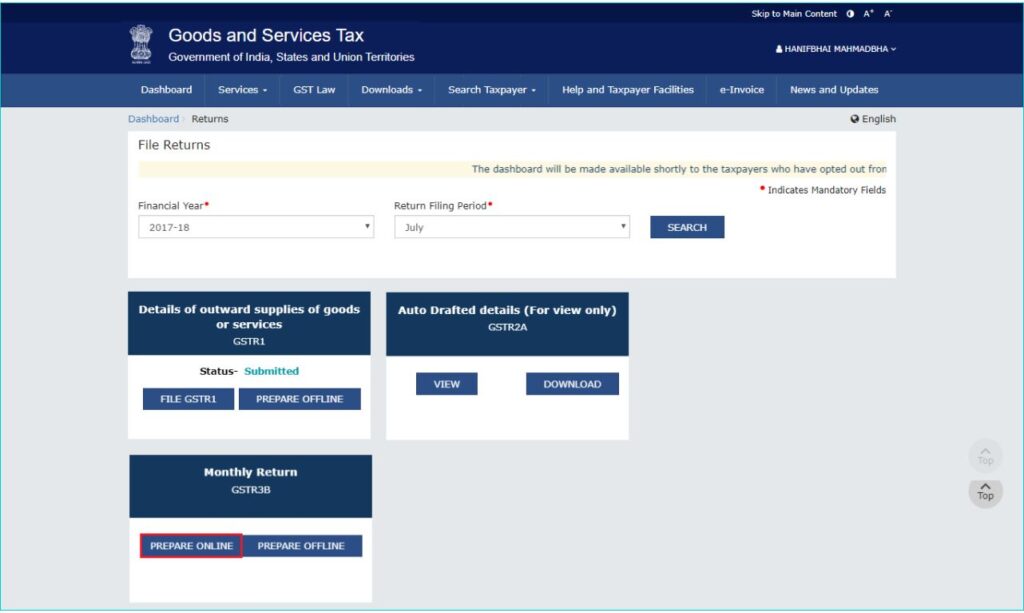The image size is (1024, 613).
Task: Open News and Updates
Action: pos(834,90)
